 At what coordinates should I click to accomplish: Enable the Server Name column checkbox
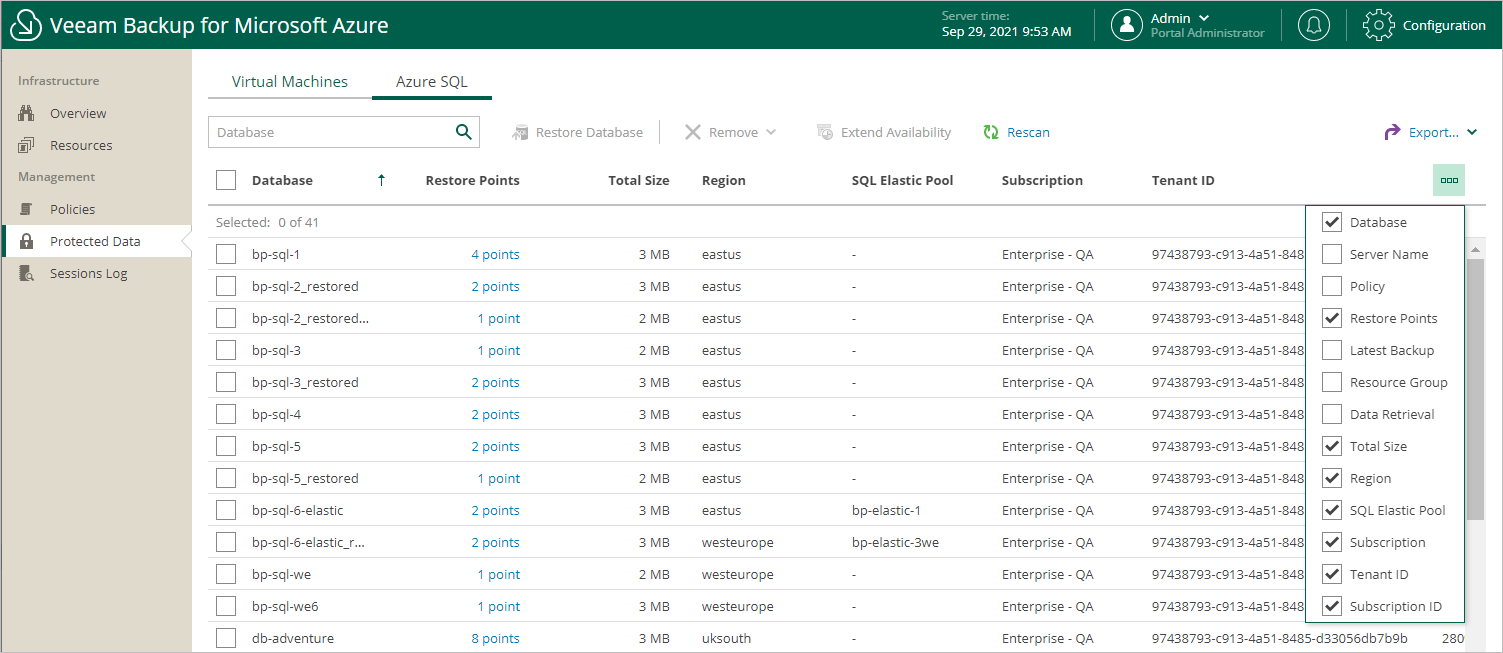1332,254
